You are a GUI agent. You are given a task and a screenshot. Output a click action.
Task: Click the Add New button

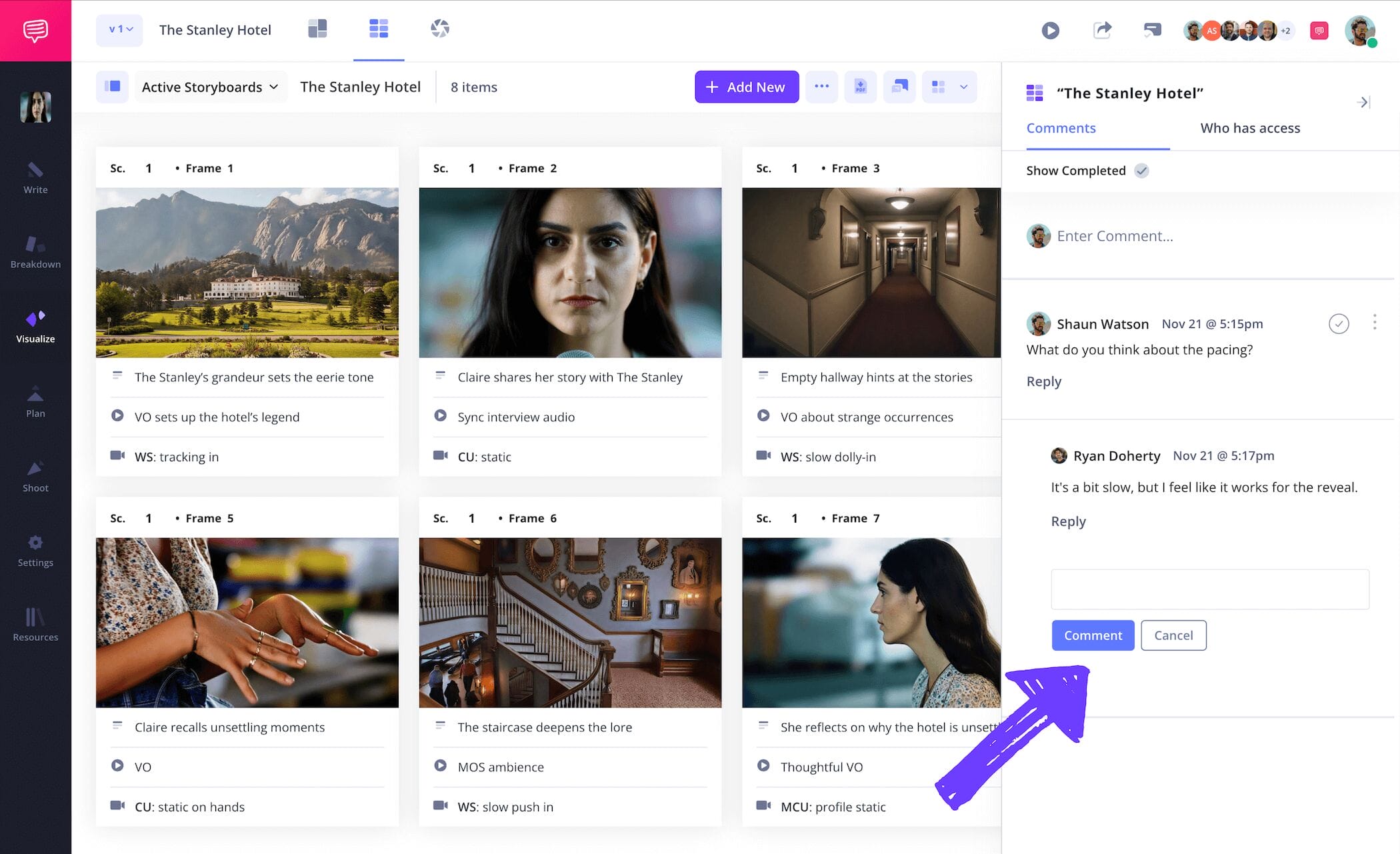pyautogui.click(x=746, y=87)
